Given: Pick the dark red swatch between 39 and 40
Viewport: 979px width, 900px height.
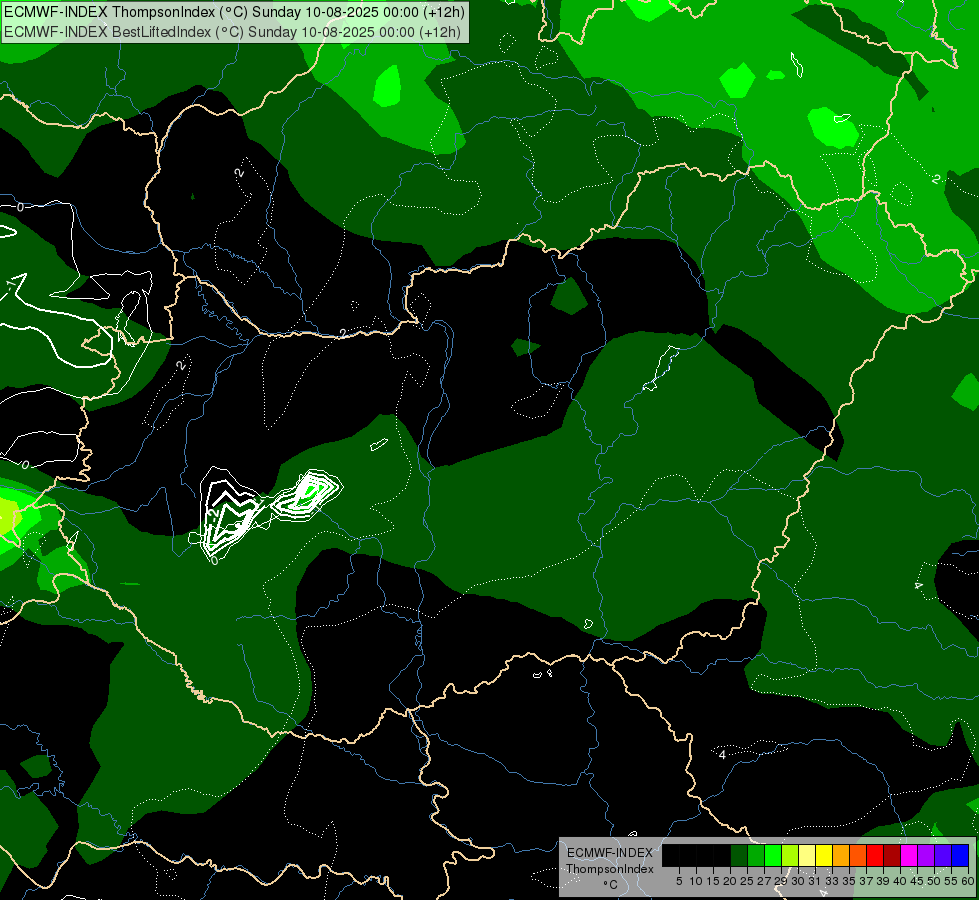Looking at the screenshot, I should pyautogui.click(x=892, y=855).
